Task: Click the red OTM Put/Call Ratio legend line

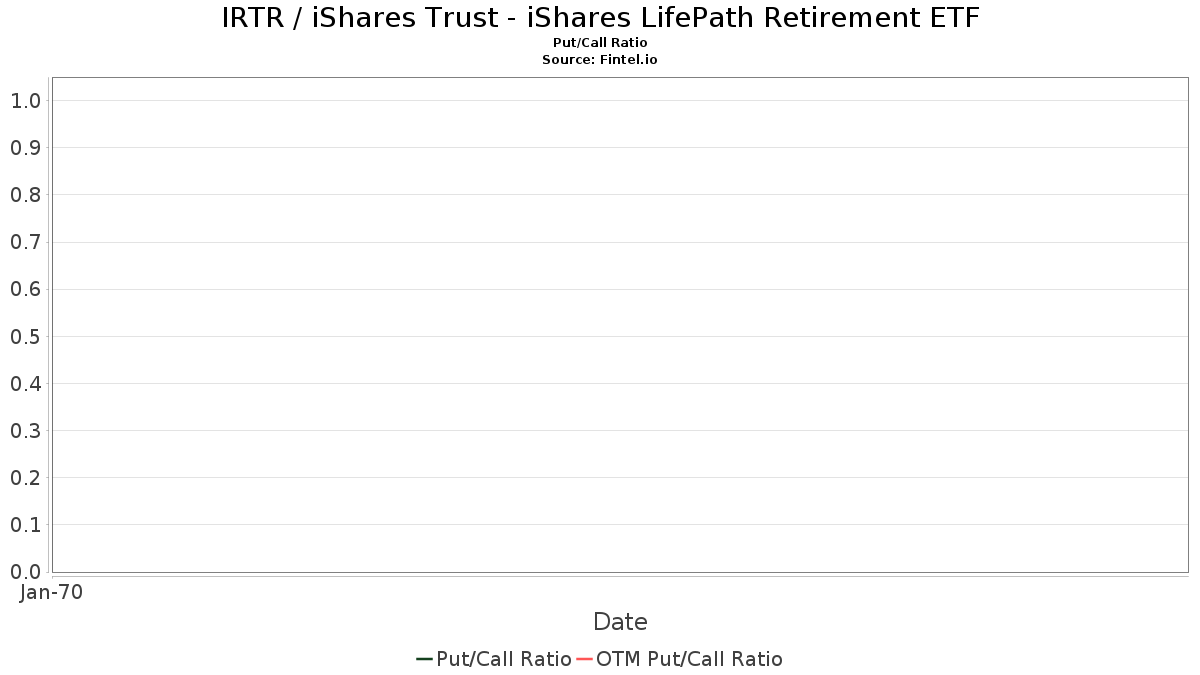Action: (585, 659)
